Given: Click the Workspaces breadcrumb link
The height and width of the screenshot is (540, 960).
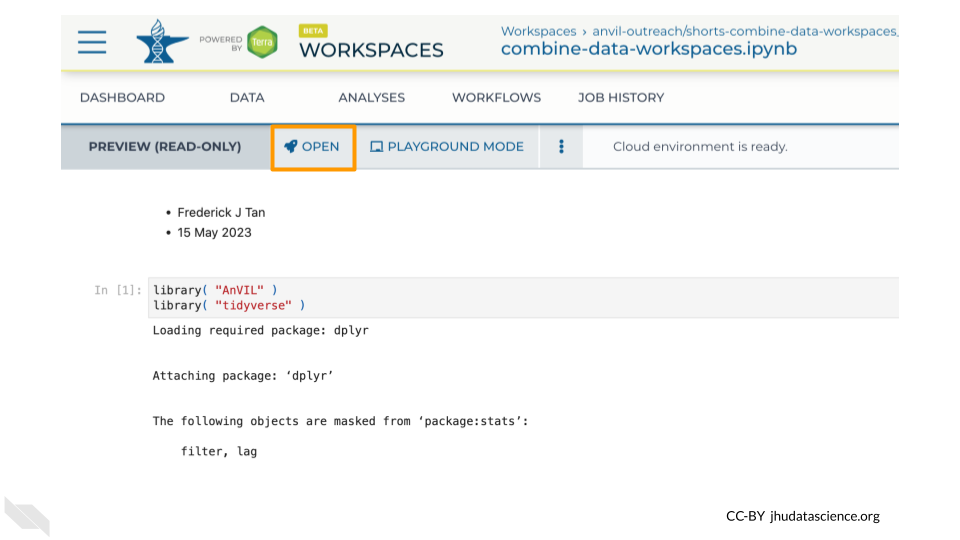Looking at the screenshot, I should pos(538,31).
